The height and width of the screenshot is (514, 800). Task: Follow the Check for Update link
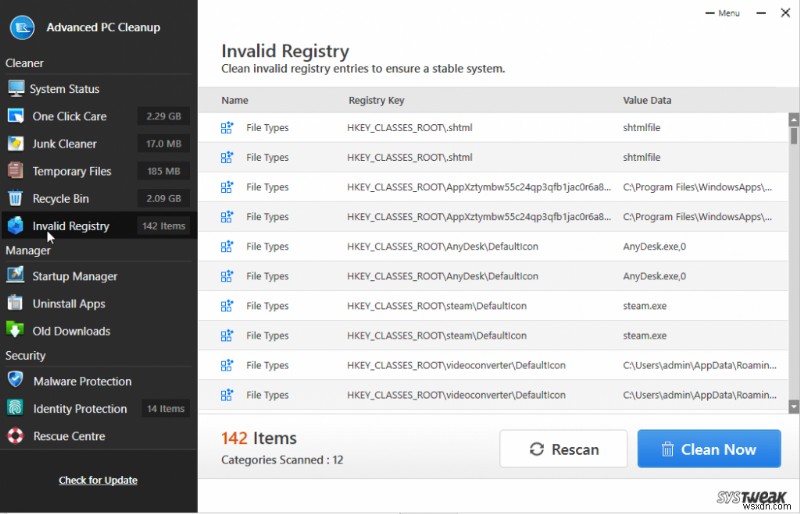98,480
